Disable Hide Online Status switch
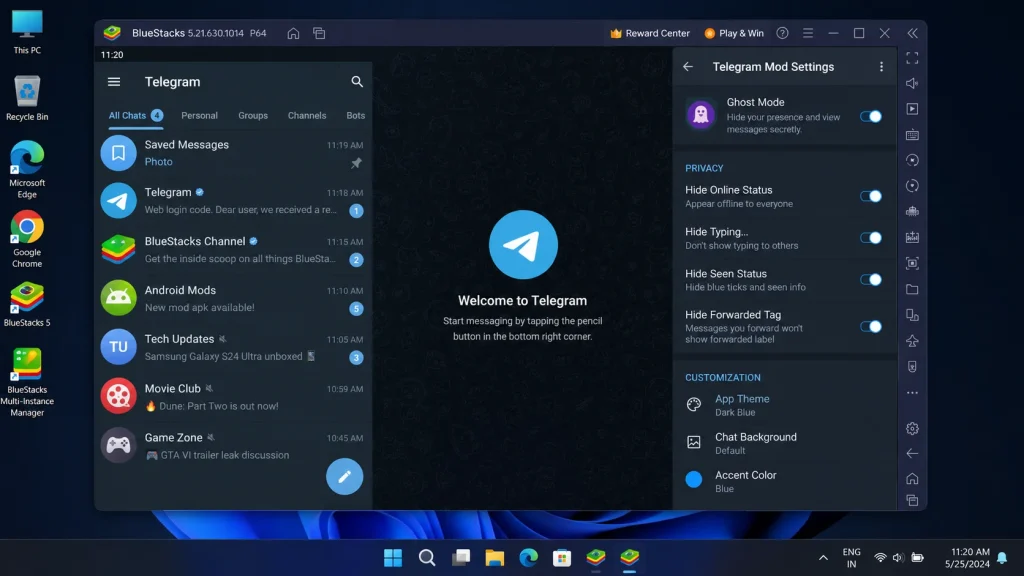This screenshot has width=1024, height=576. (871, 196)
